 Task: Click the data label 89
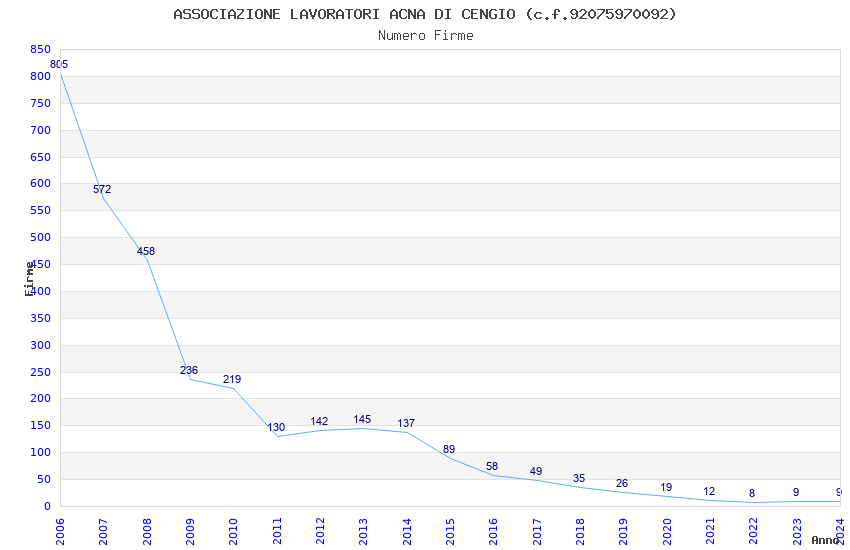coord(449,449)
